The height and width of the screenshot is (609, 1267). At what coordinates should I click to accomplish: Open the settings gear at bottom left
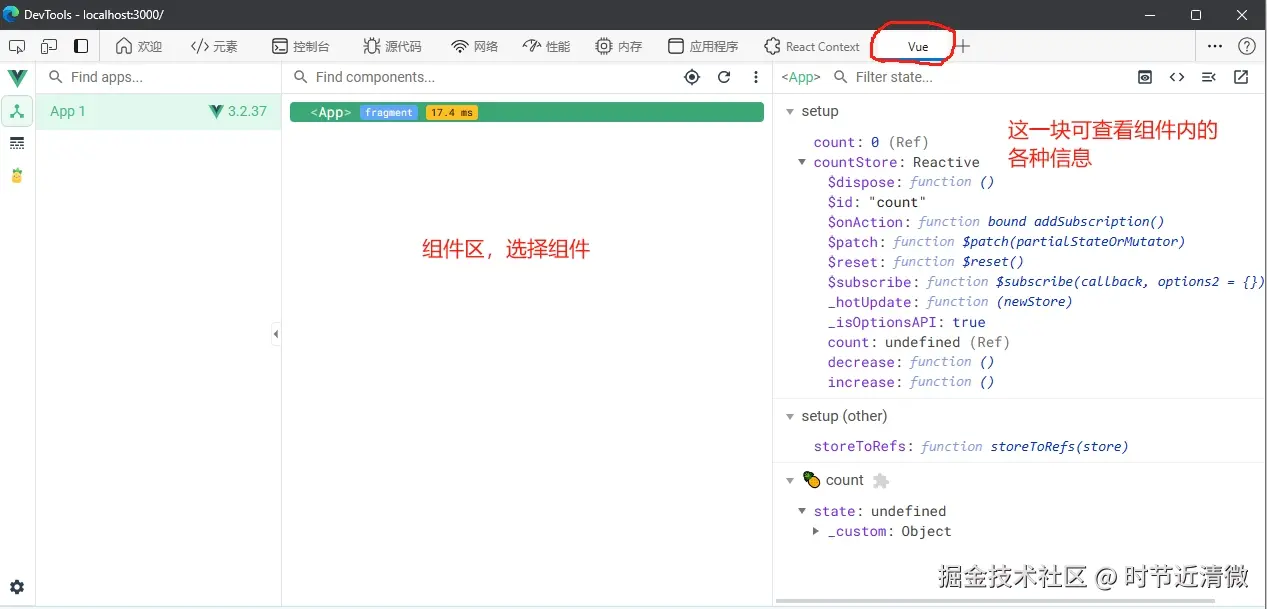pyautogui.click(x=17, y=587)
